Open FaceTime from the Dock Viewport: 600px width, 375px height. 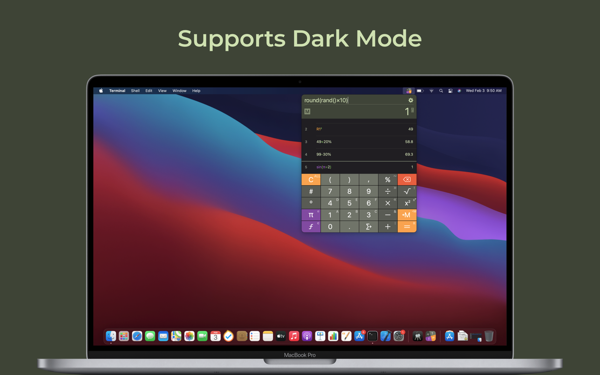tap(202, 336)
